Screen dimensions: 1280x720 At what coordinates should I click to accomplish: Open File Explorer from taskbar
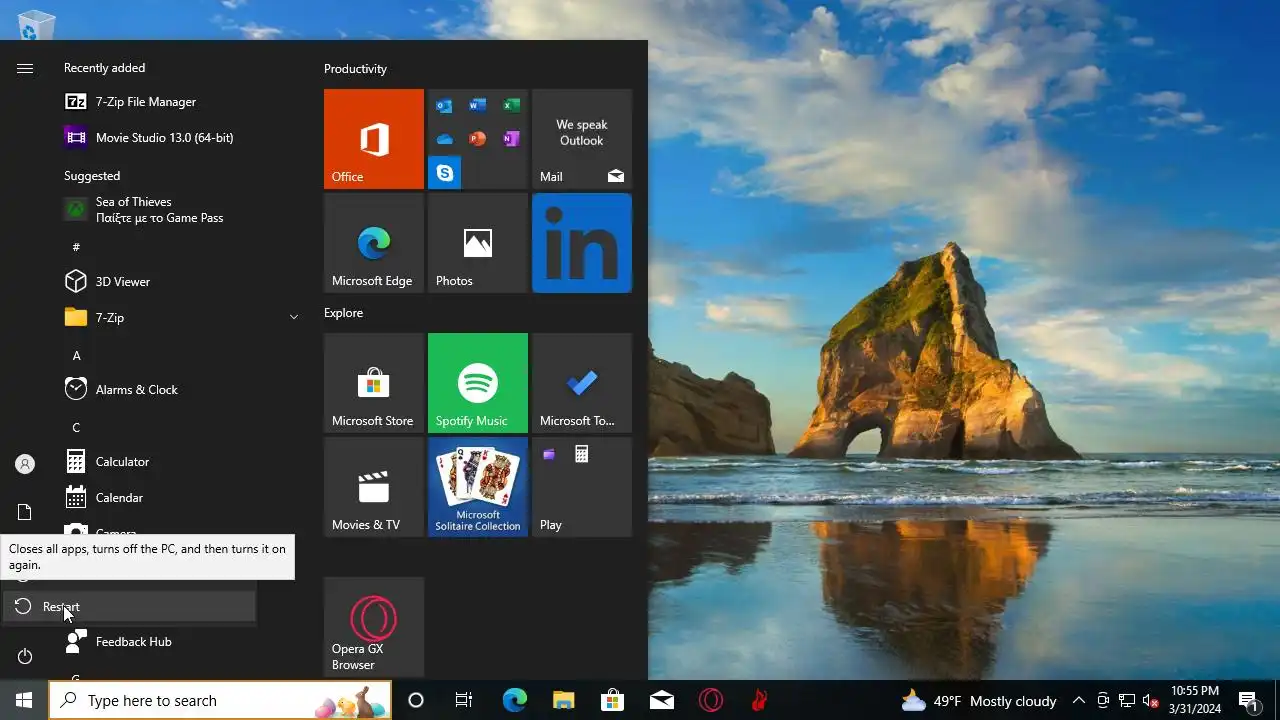point(563,701)
